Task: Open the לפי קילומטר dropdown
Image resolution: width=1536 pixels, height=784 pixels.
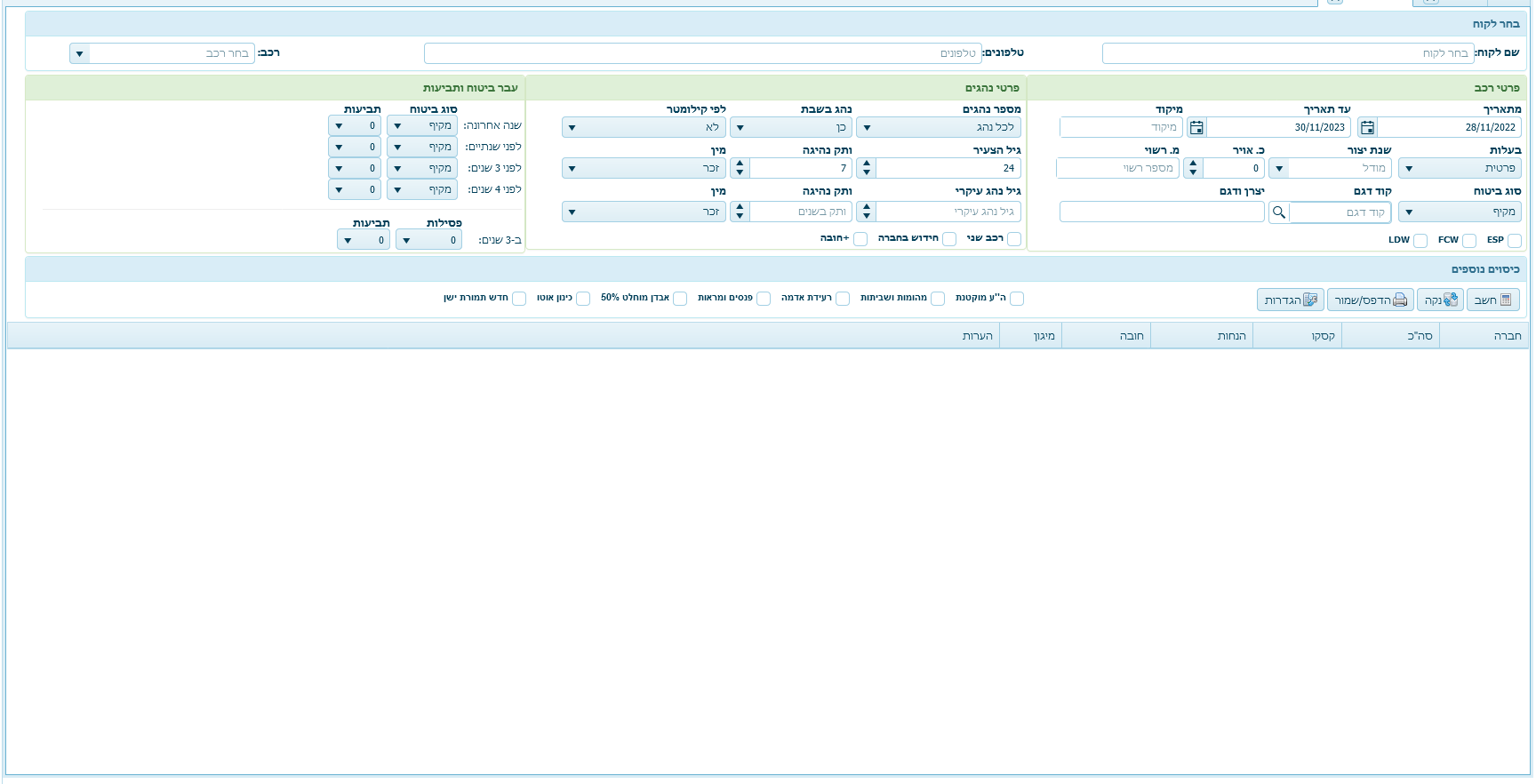Action: [644, 128]
